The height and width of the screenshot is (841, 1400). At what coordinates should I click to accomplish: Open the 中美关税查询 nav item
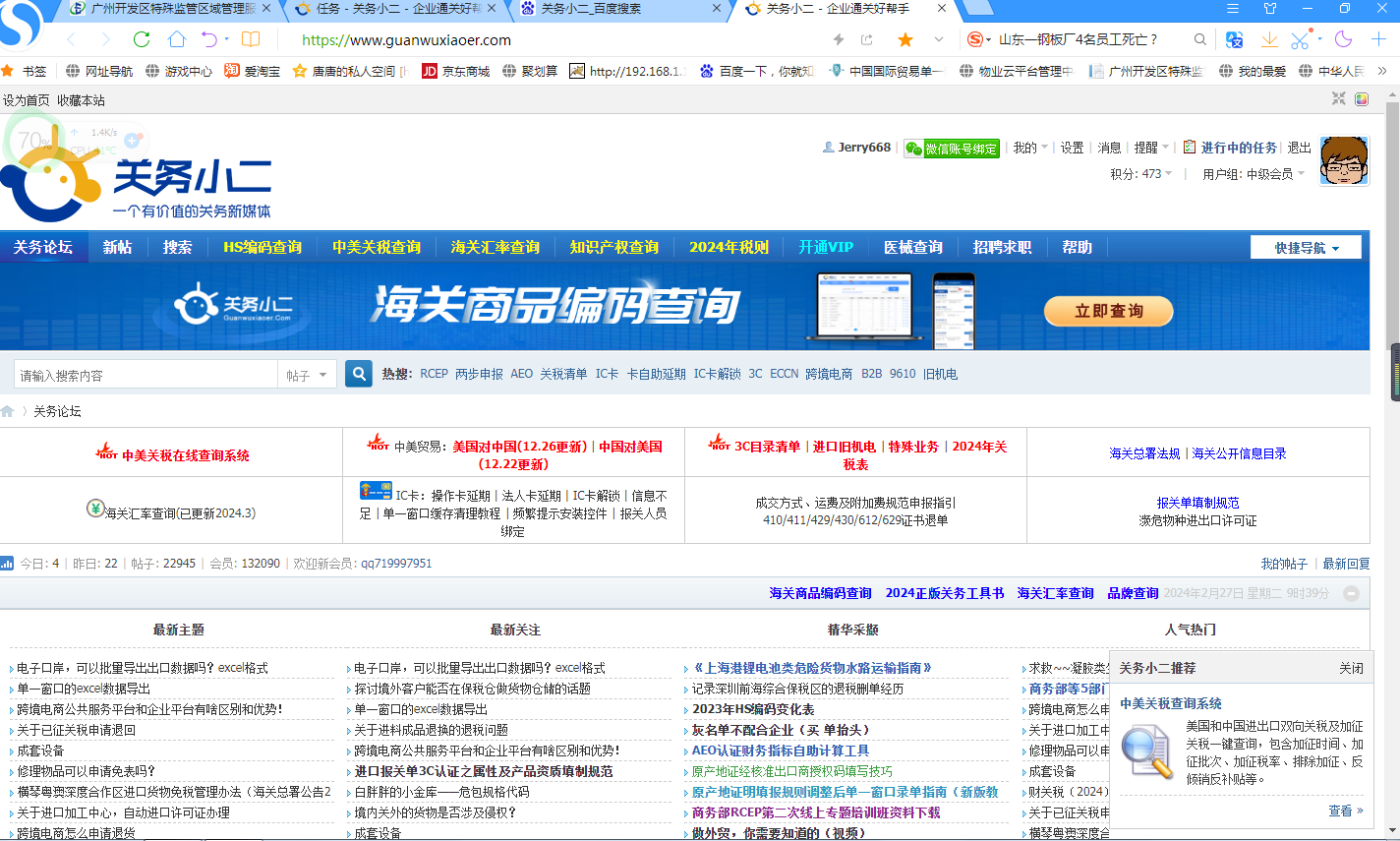377,247
